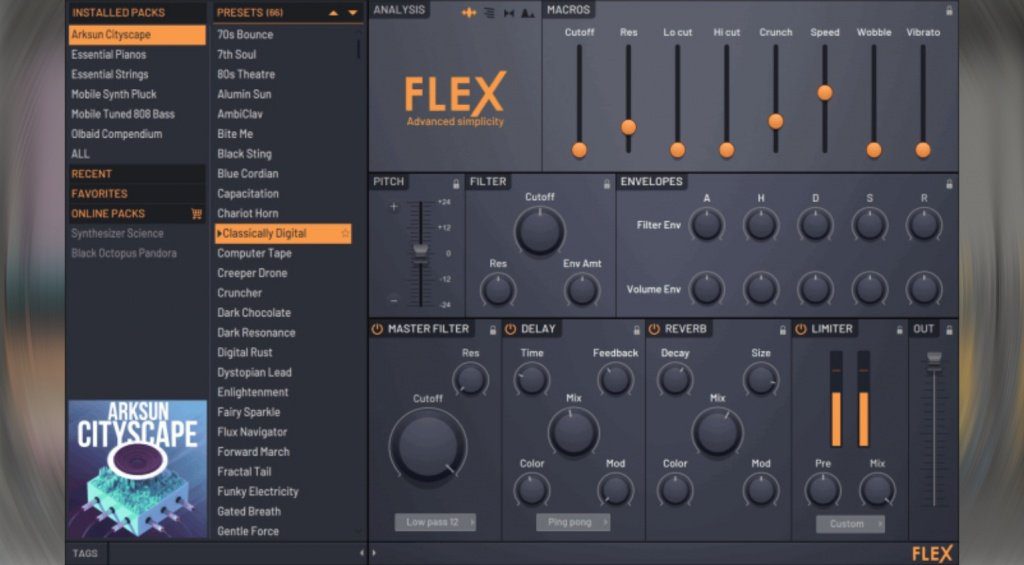
Task: Select the first analysis view icon
Action: pos(469,12)
